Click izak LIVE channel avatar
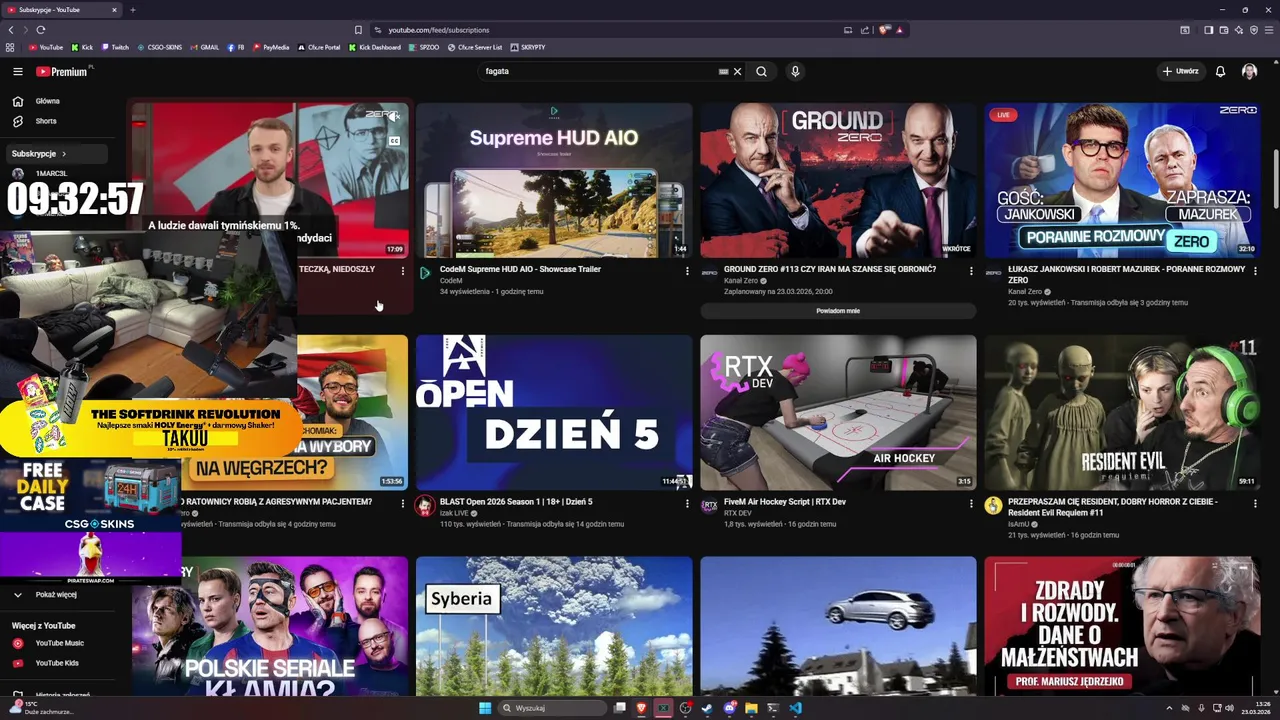This screenshot has width=1280, height=720. (425, 506)
